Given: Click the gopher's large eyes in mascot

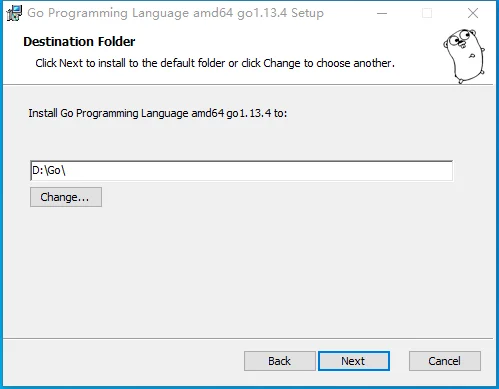Looking at the screenshot, I should pos(459,38).
